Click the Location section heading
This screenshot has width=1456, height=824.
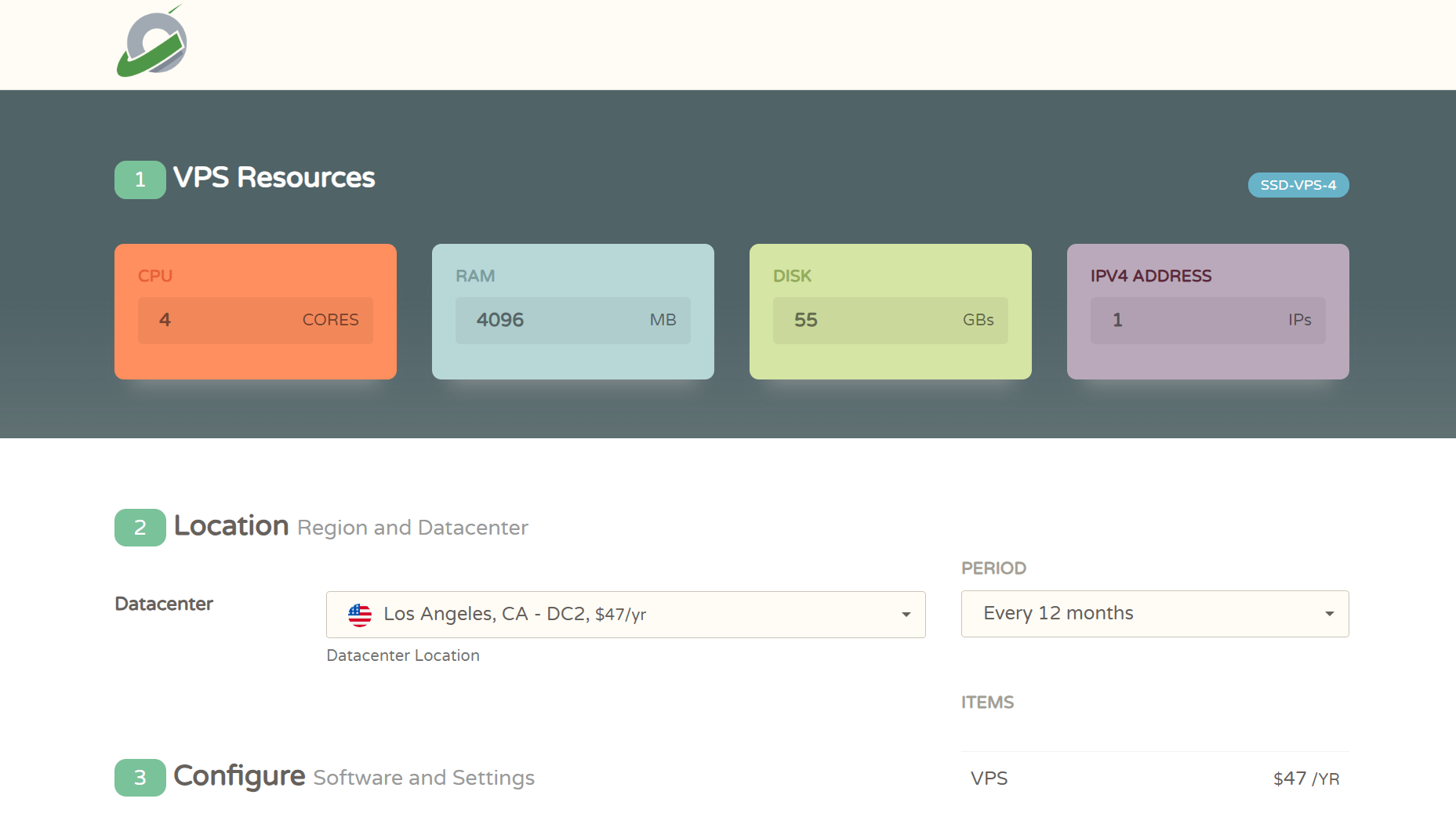231,526
